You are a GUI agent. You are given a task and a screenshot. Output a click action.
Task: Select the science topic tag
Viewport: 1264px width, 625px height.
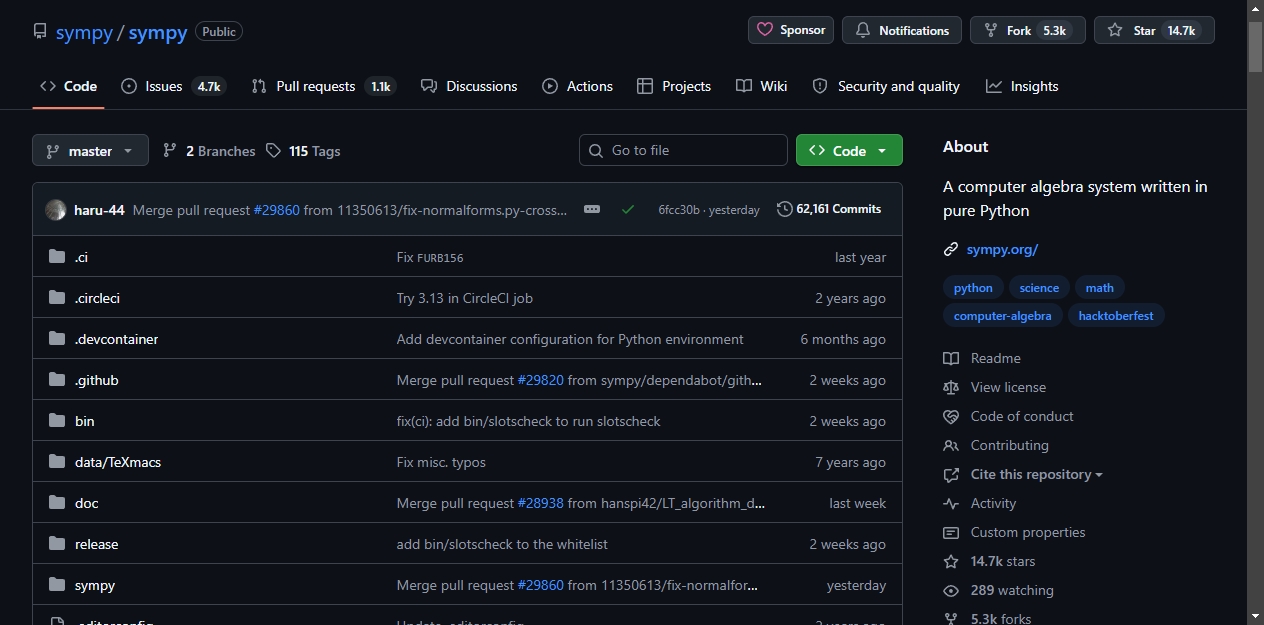1039,287
